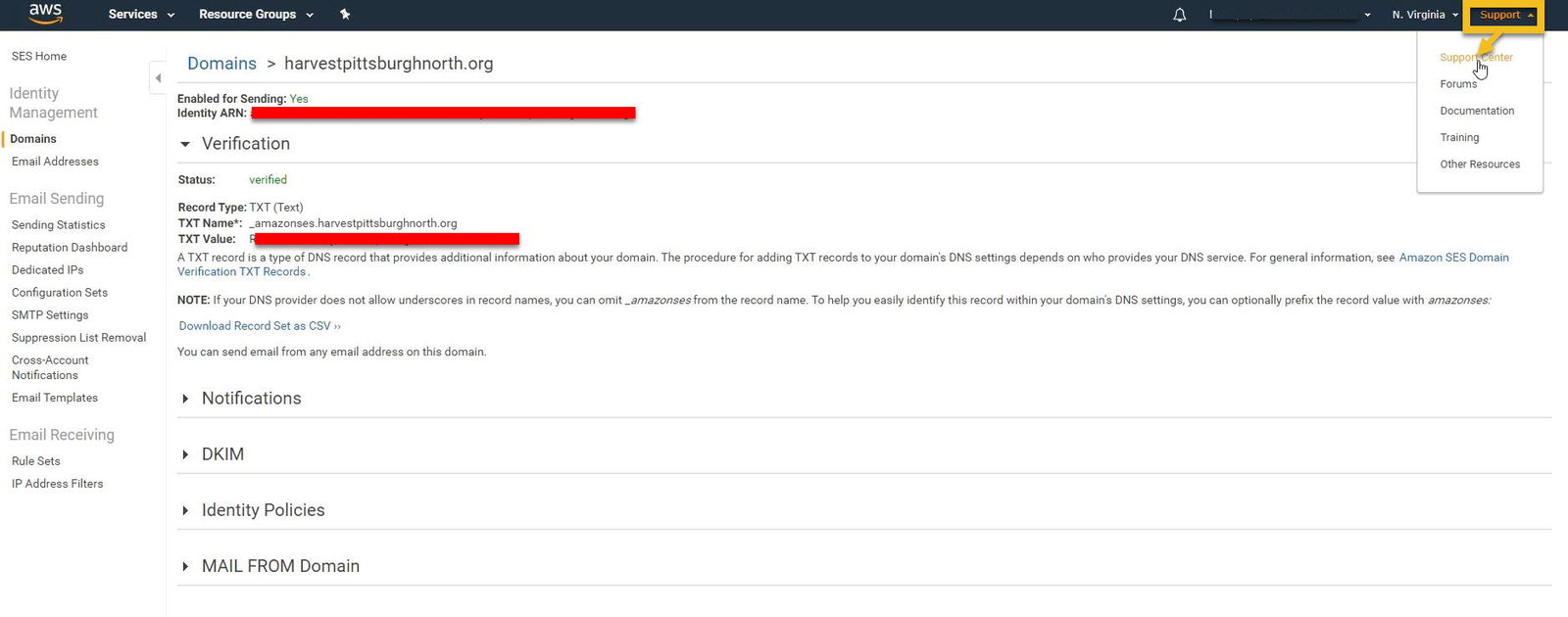
Task: Open the Support menu
Action: point(1504,15)
